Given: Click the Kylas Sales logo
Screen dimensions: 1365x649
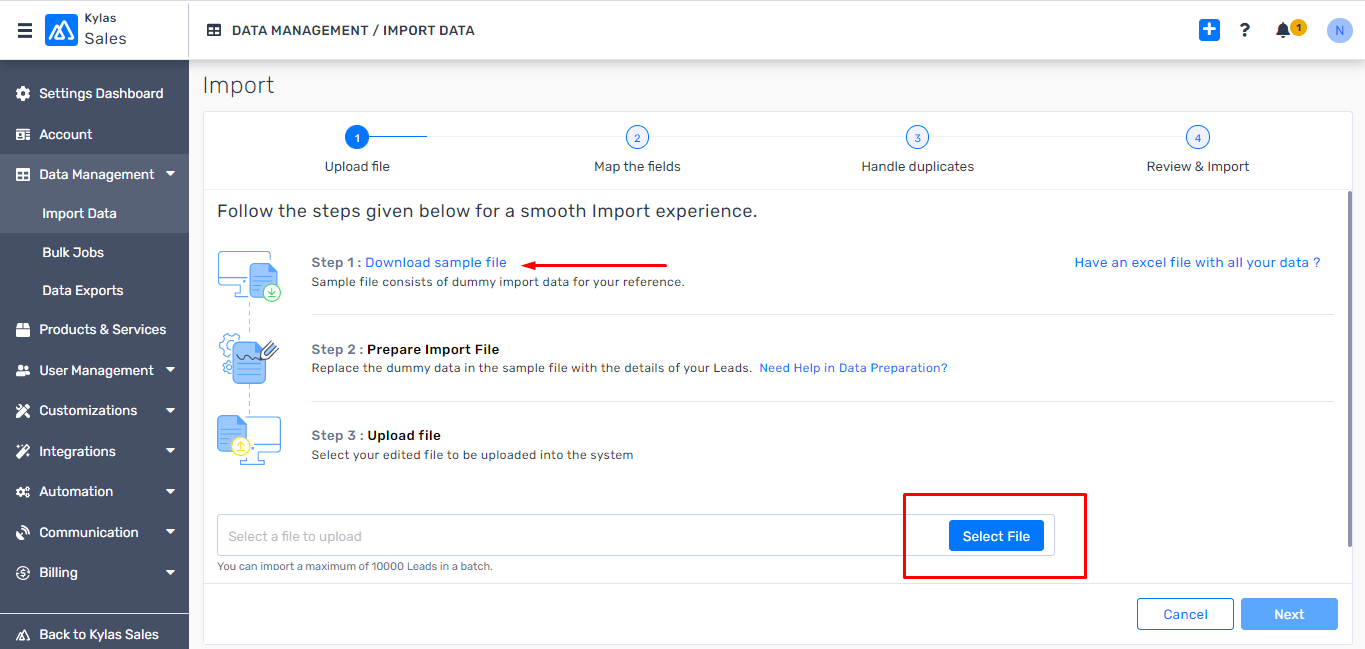Looking at the screenshot, I should click(x=62, y=31).
